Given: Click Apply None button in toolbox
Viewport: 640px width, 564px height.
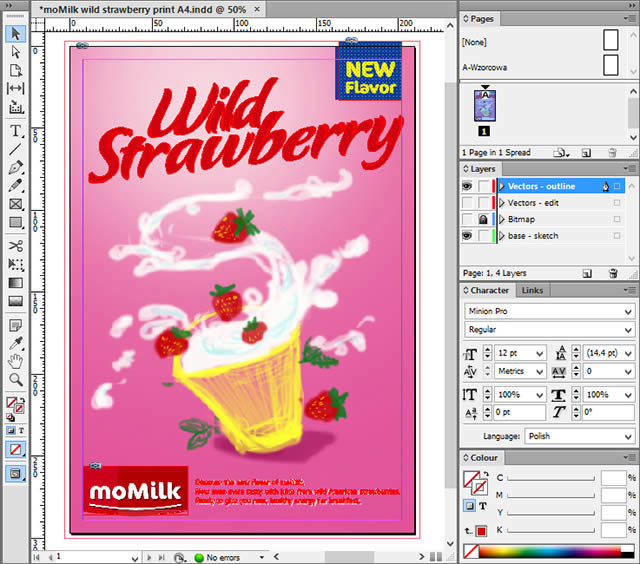Looking at the screenshot, I should pos(16,450).
